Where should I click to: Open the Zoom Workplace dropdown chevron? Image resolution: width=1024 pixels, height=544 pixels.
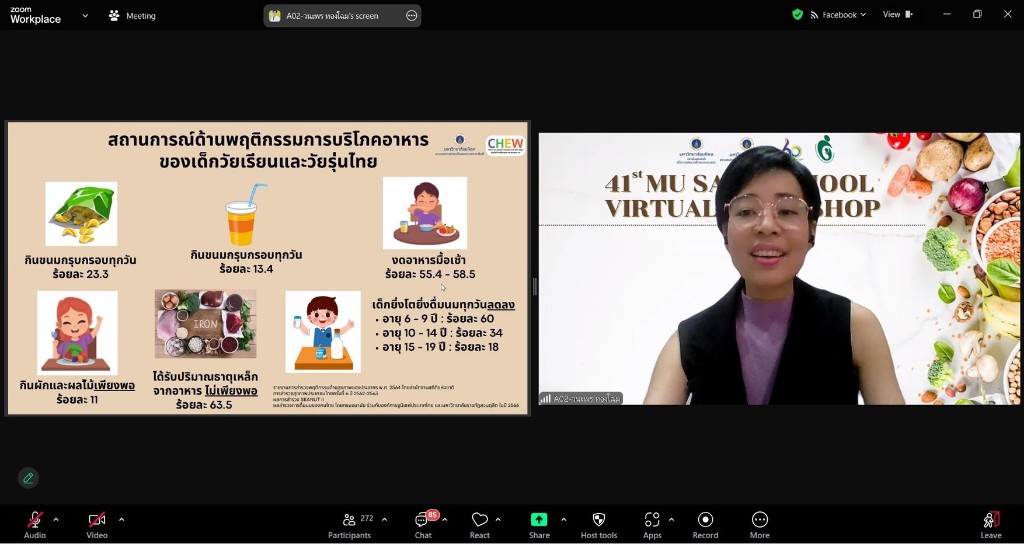pyautogui.click(x=85, y=16)
